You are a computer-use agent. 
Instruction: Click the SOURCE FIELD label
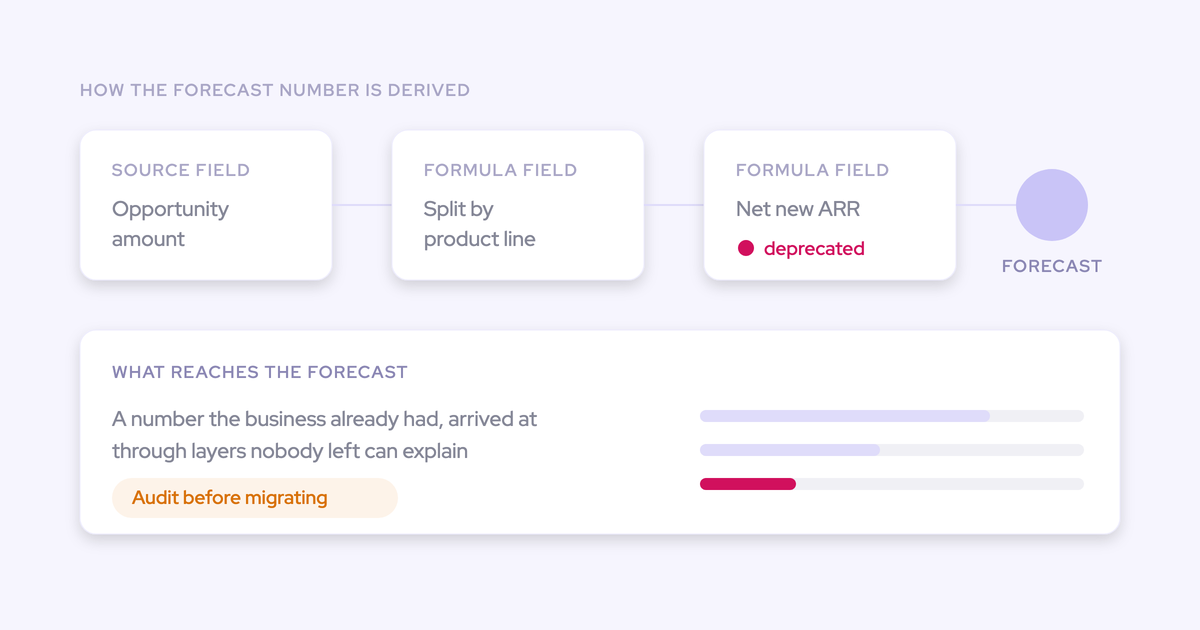click(x=181, y=170)
